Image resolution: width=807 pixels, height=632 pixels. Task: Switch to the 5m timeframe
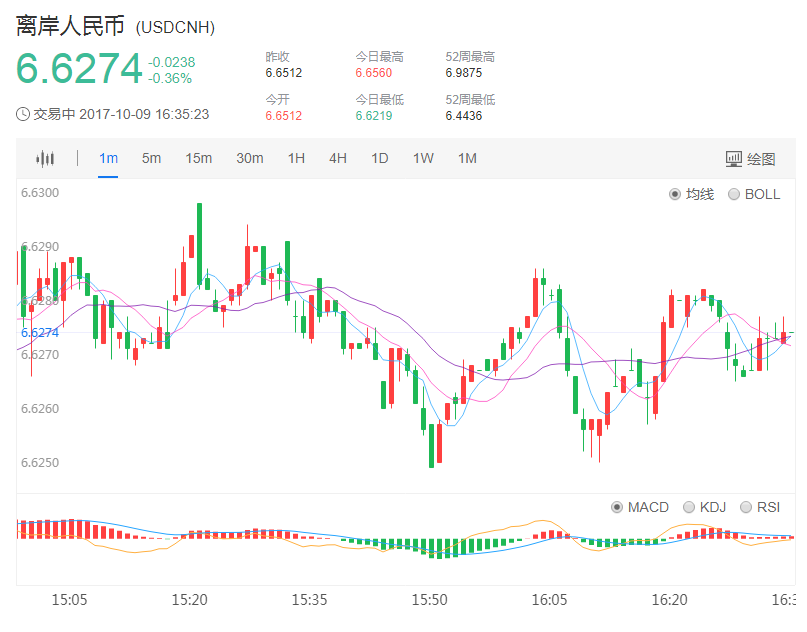[151, 158]
